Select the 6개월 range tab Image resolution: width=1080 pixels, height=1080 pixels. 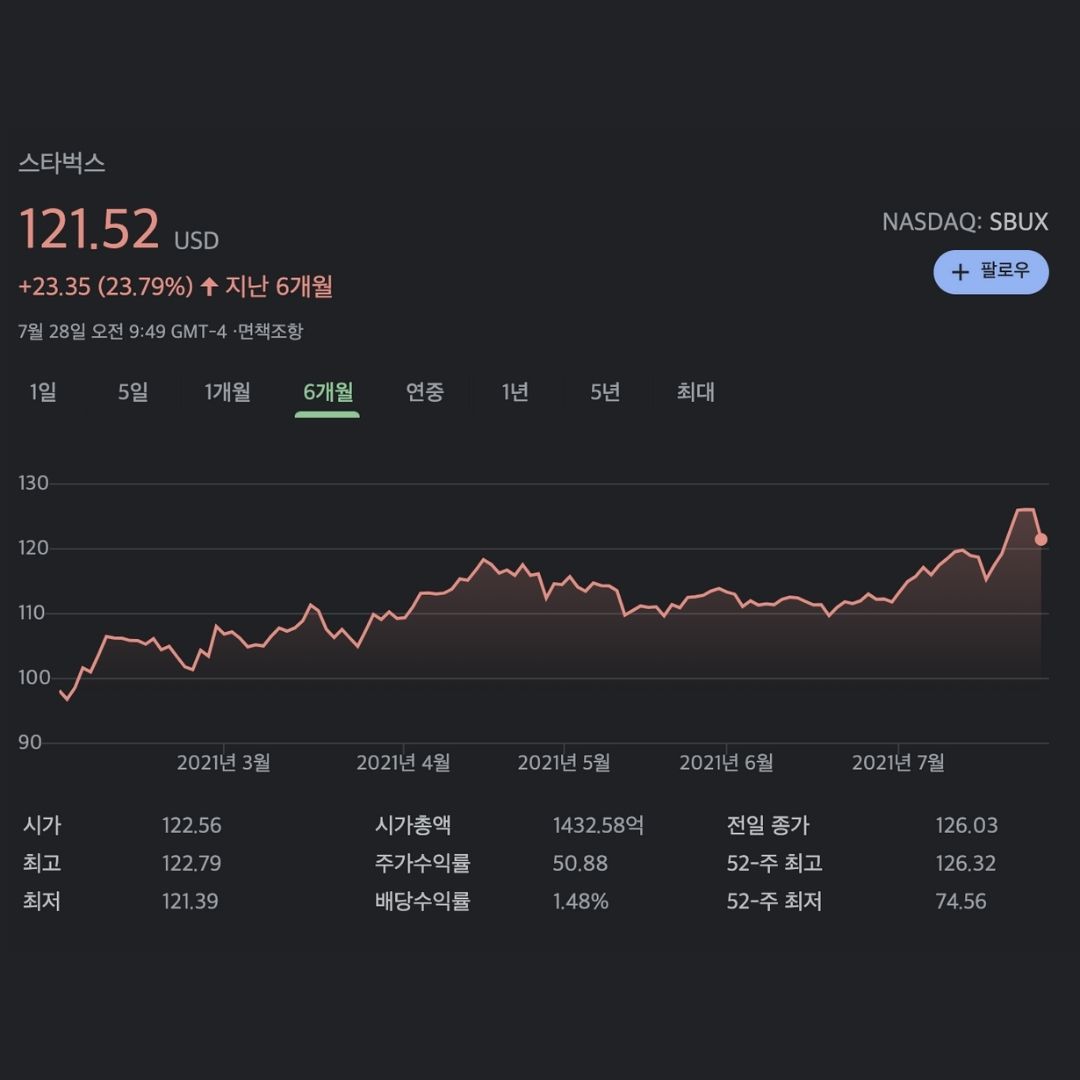pos(328,392)
